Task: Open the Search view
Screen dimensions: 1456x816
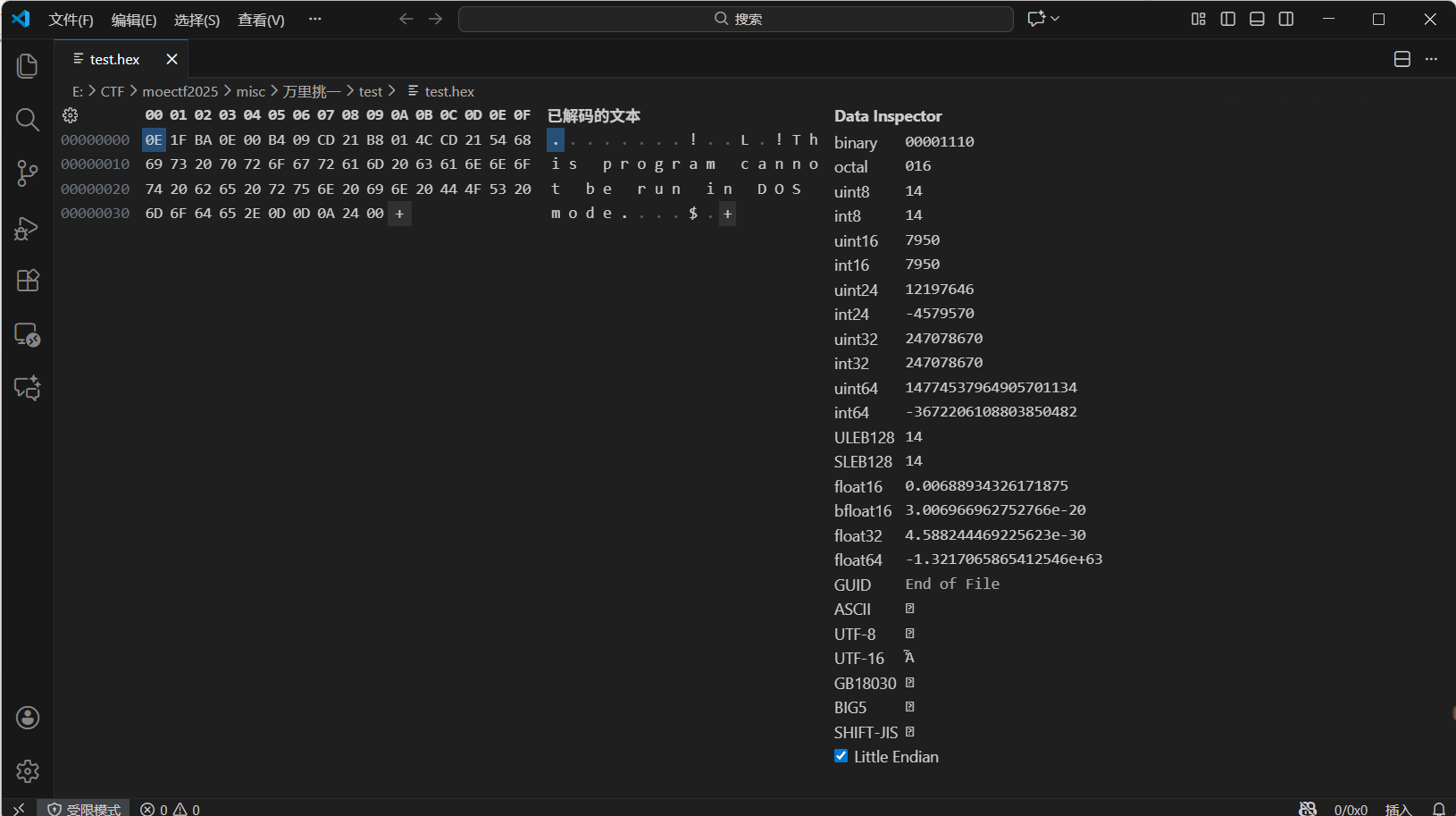Action: point(27,119)
